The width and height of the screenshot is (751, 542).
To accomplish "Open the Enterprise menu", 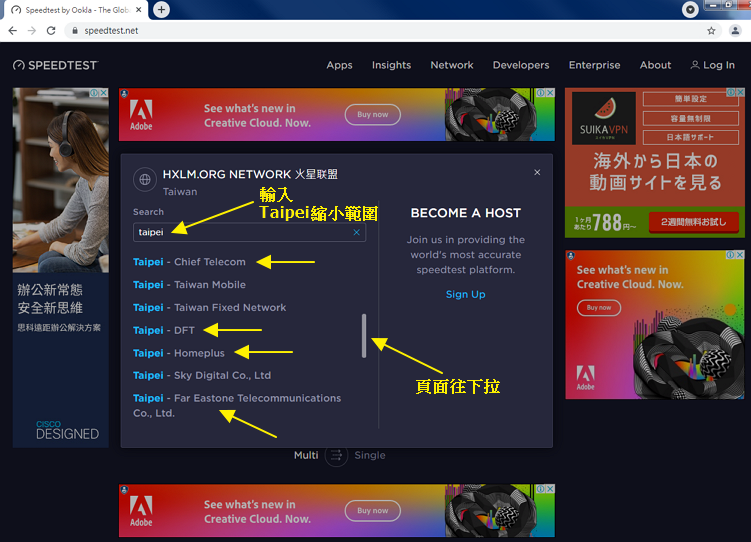I will pyautogui.click(x=594, y=65).
